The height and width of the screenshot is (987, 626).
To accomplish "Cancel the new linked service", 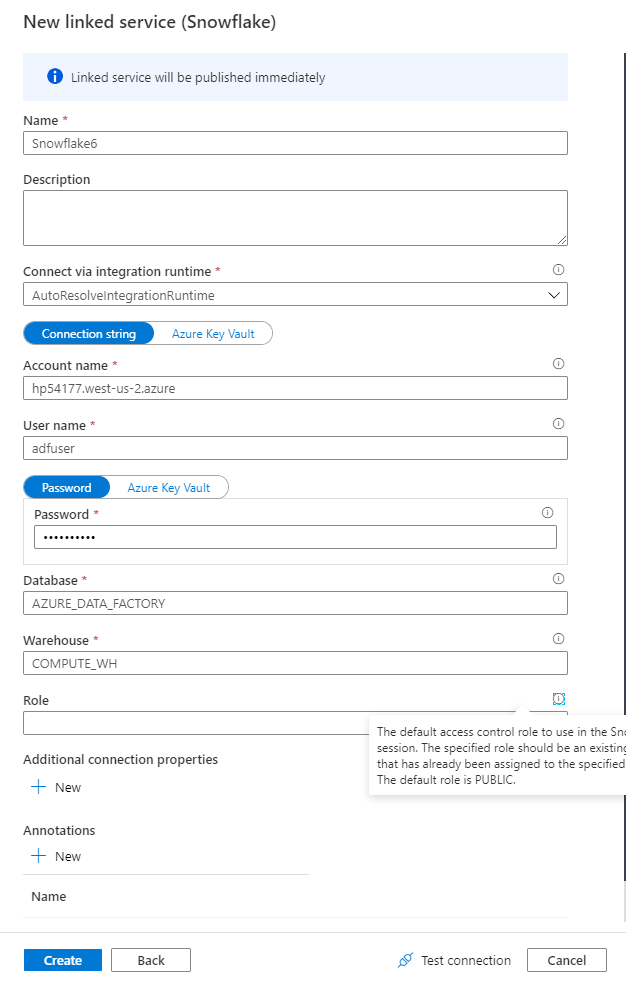I will coord(566,960).
